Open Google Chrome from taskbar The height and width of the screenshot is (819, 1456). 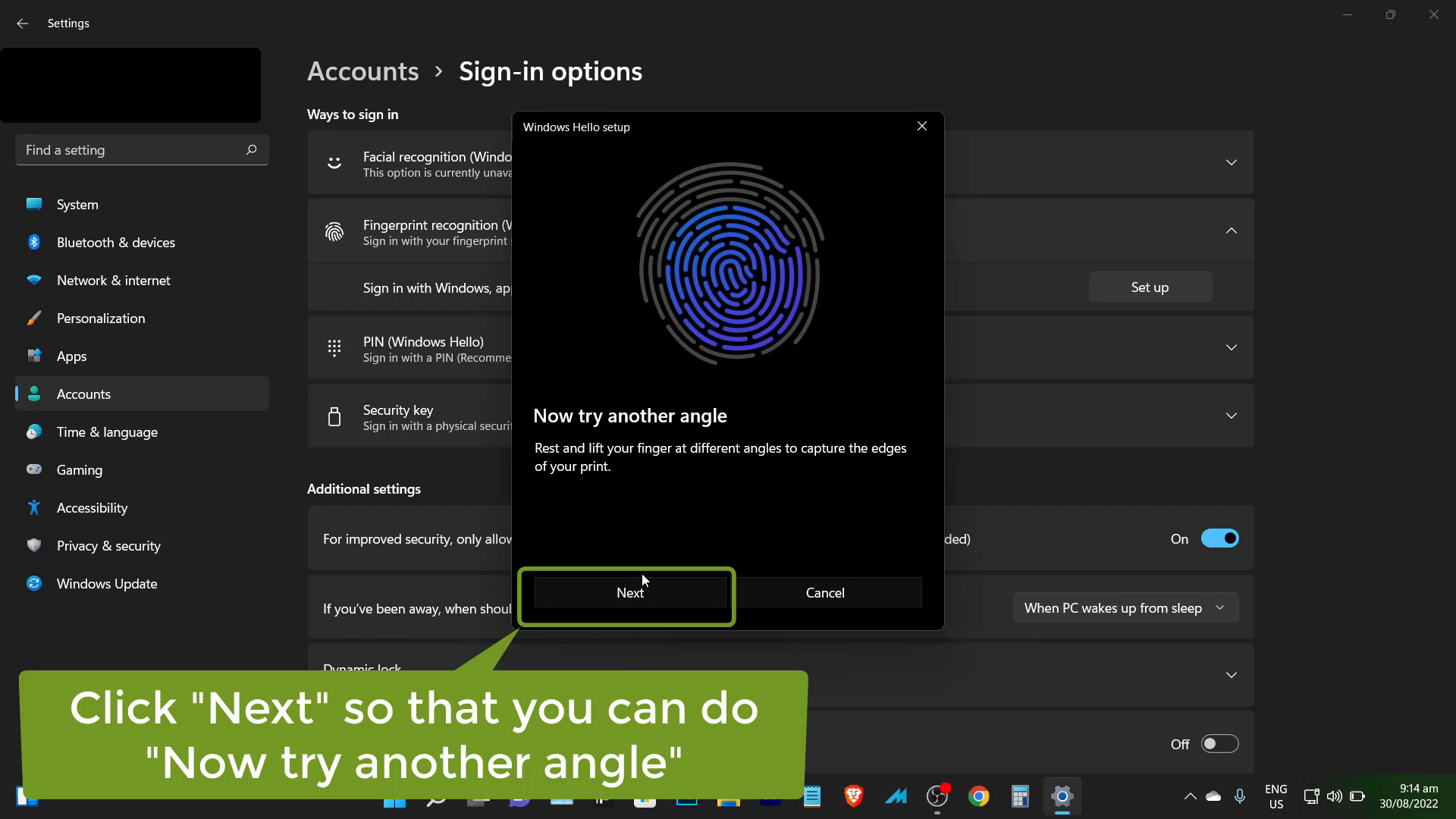click(x=978, y=795)
